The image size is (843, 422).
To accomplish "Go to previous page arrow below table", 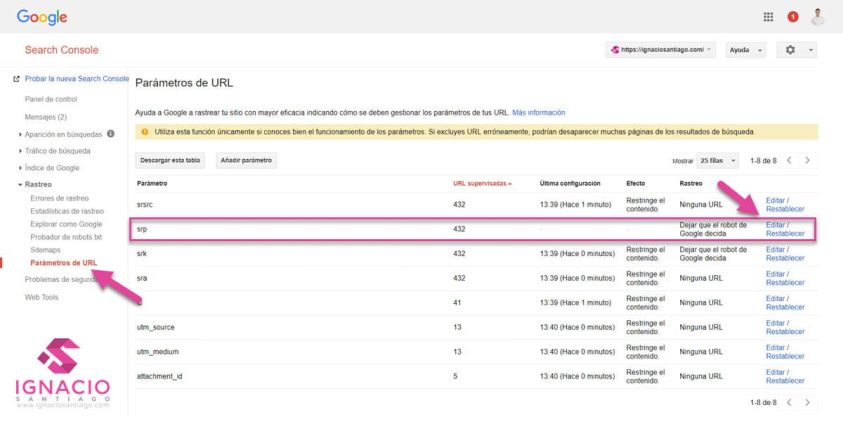I will point(789,402).
